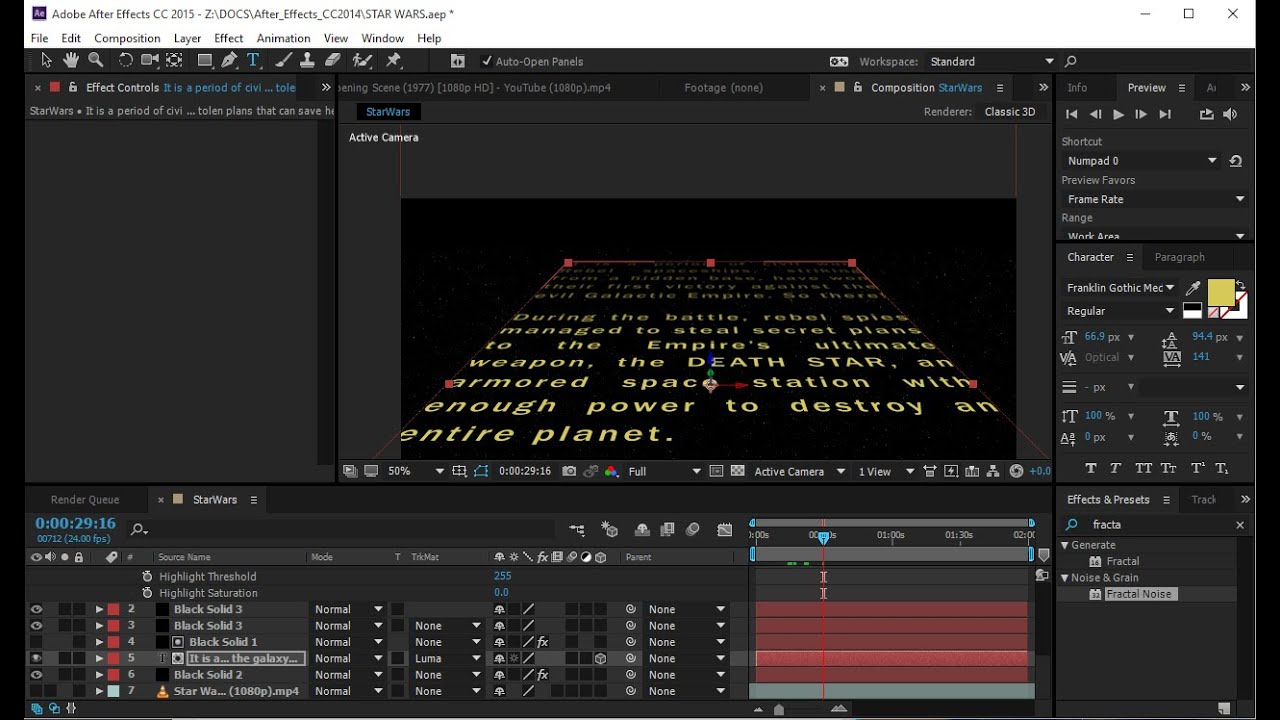Viewport: 1280px width, 720px height.
Task: Switch to Paragraph panel tab
Action: [x=1179, y=257]
